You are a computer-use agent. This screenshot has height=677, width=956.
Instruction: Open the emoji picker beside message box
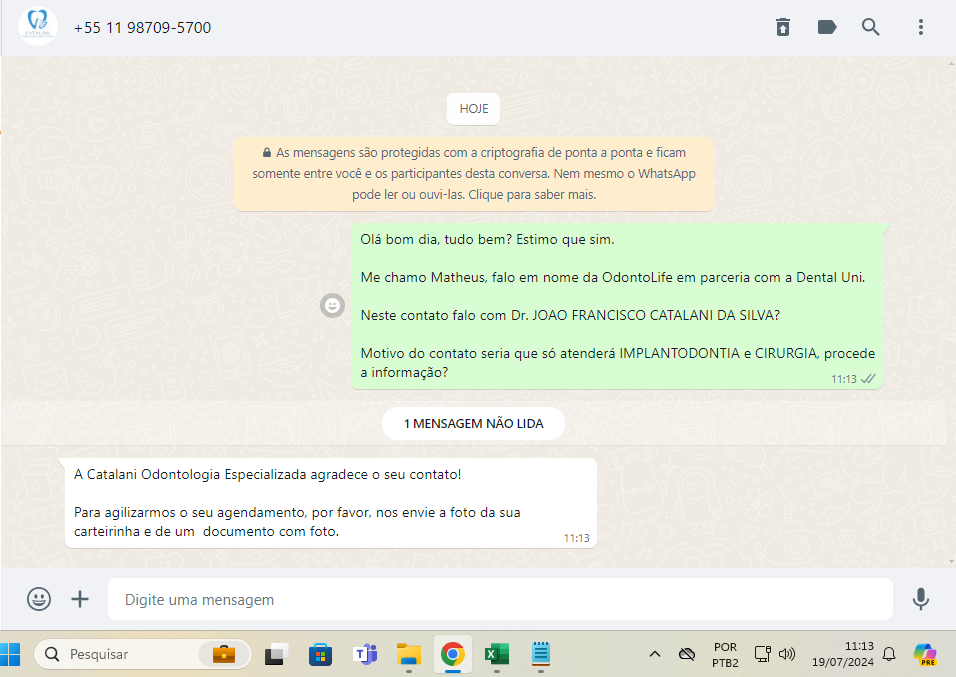[x=39, y=599]
